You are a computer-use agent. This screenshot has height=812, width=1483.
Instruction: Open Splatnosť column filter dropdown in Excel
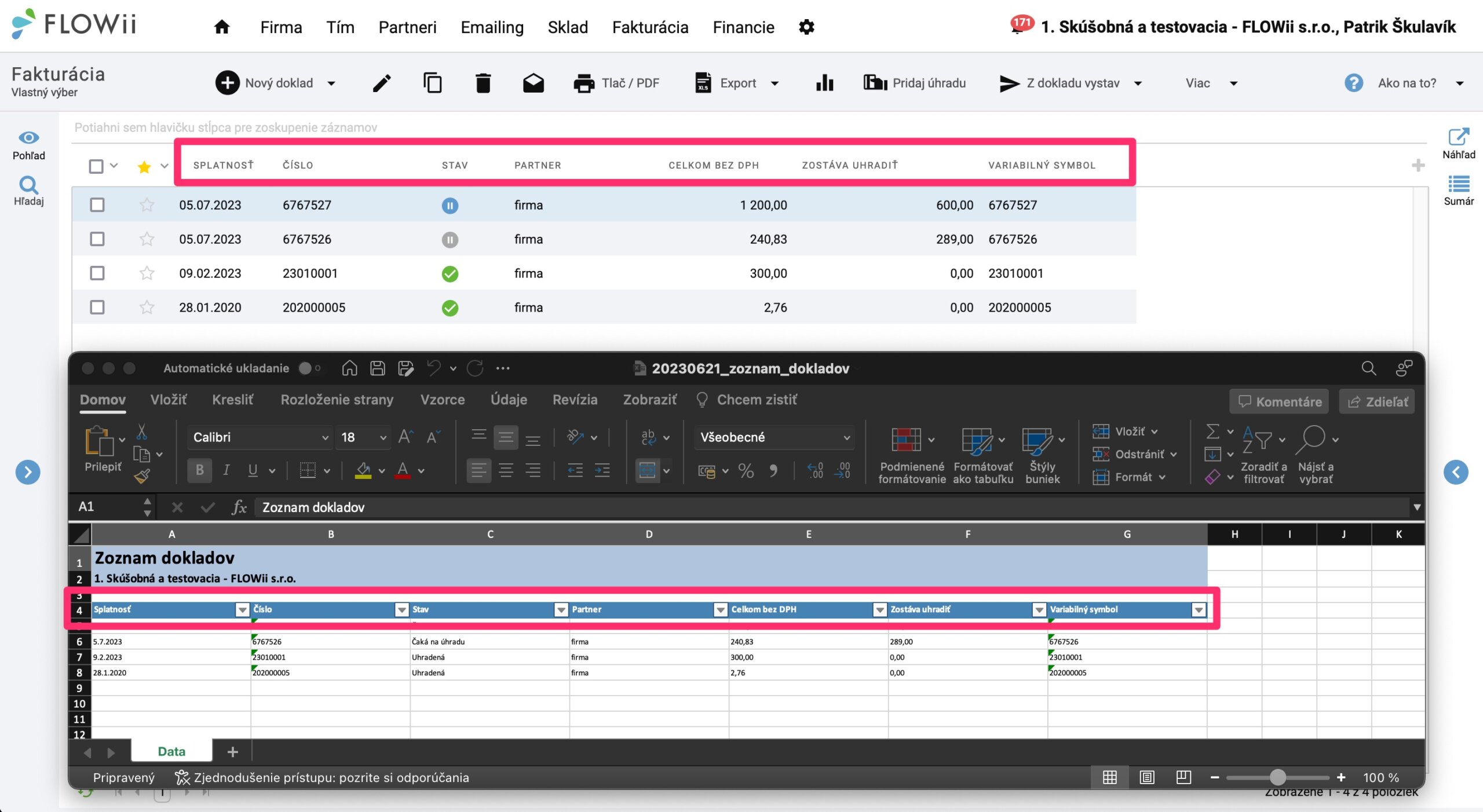tap(242, 610)
